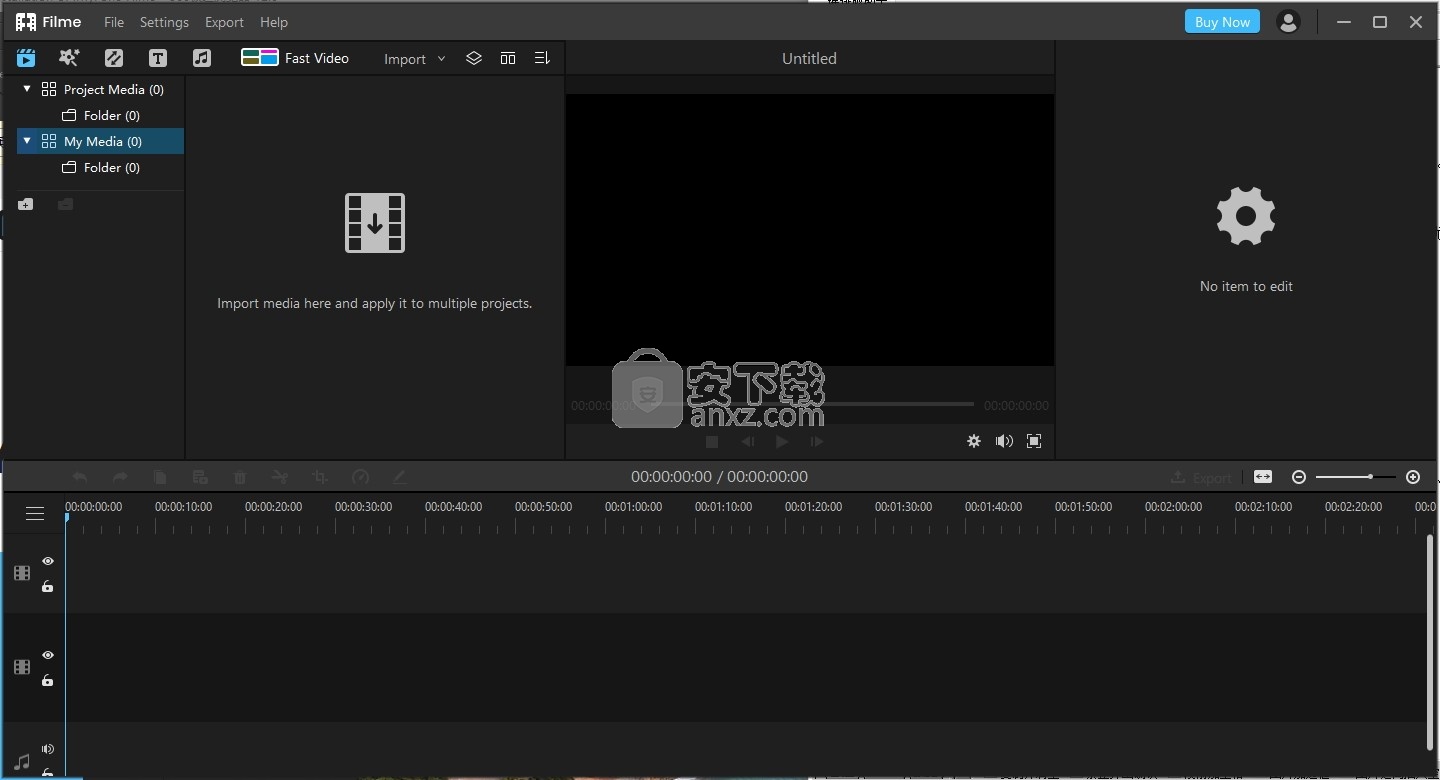Play the preview video
Viewport: 1440px width, 780px height.
click(x=782, y=441)
